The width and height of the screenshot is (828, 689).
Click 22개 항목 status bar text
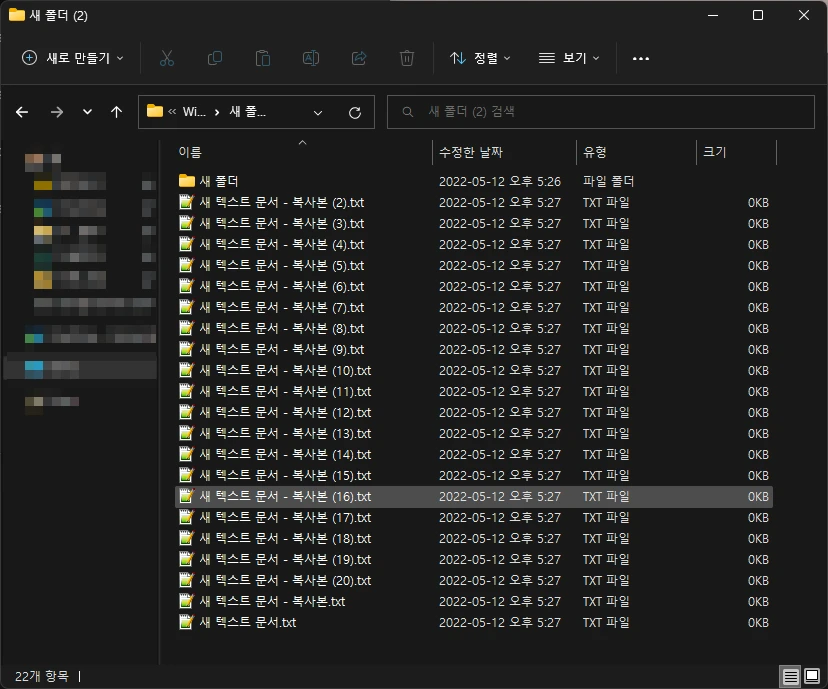pos(42,676)
